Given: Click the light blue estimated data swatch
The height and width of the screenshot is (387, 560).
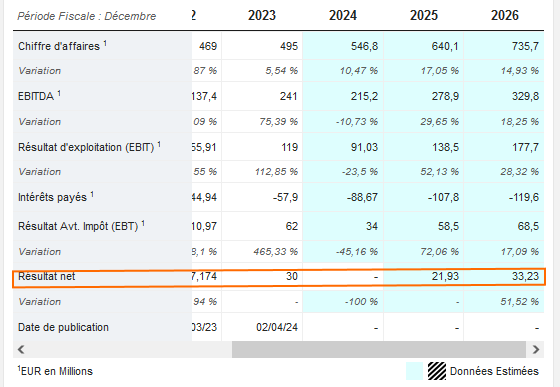Looking at the screenshot, I should pos(414,371).
